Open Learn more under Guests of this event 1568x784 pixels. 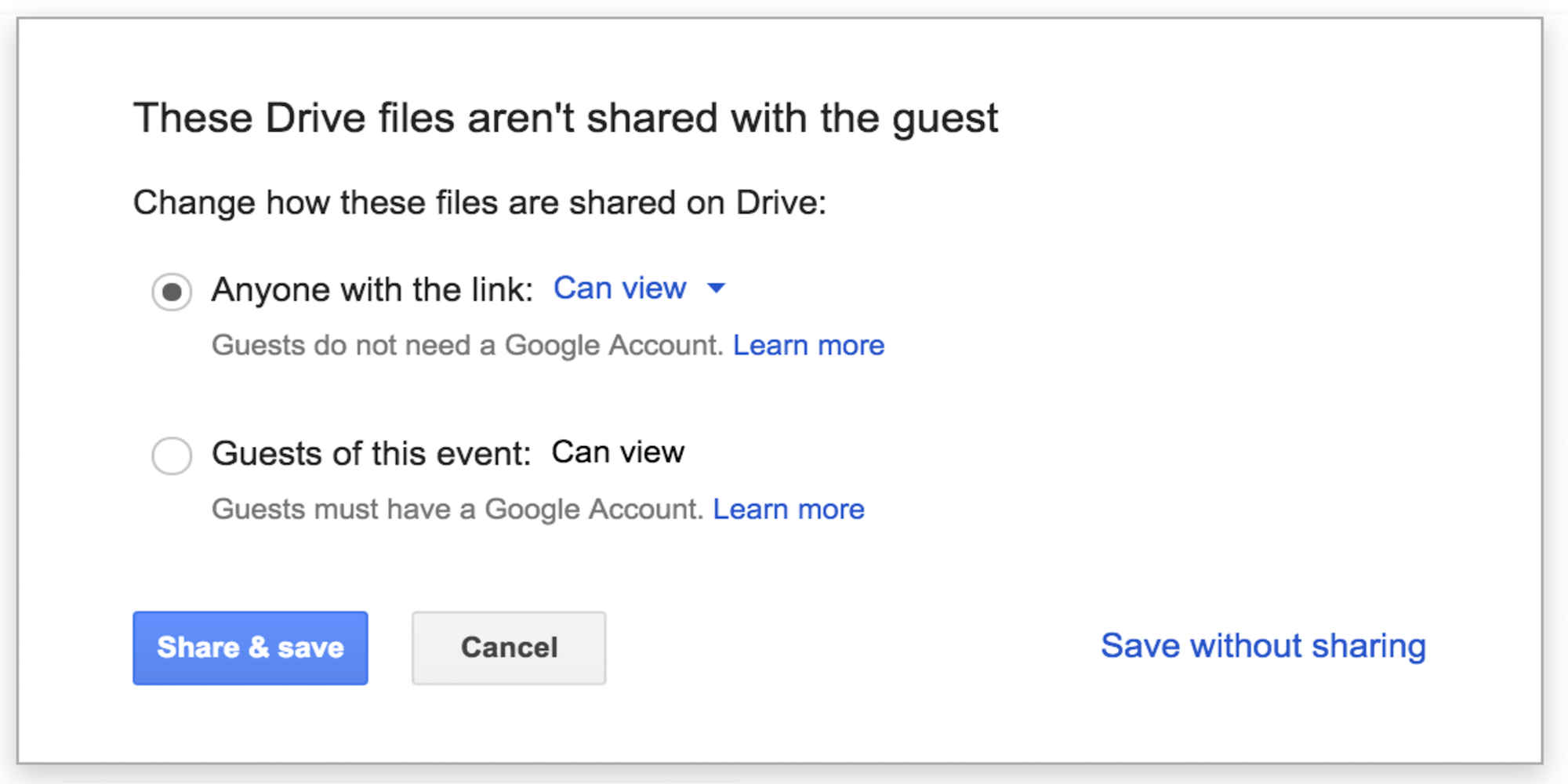tap(788, 510)
